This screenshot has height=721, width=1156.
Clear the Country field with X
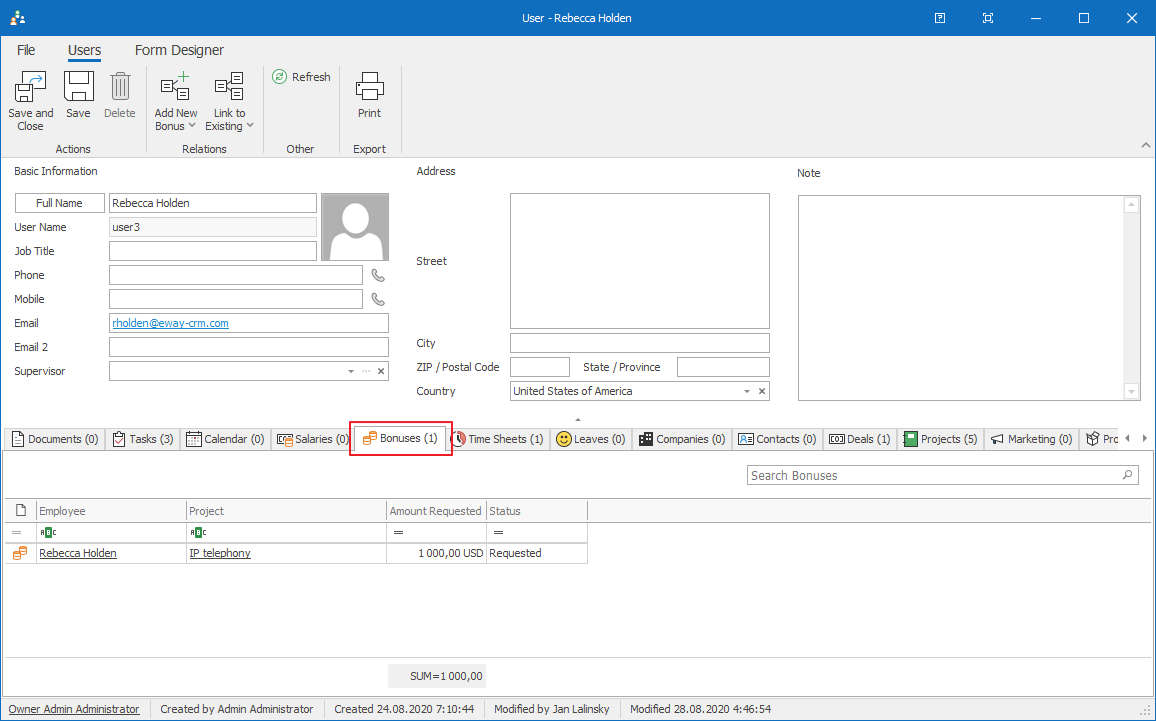click(x=762, y=391)
